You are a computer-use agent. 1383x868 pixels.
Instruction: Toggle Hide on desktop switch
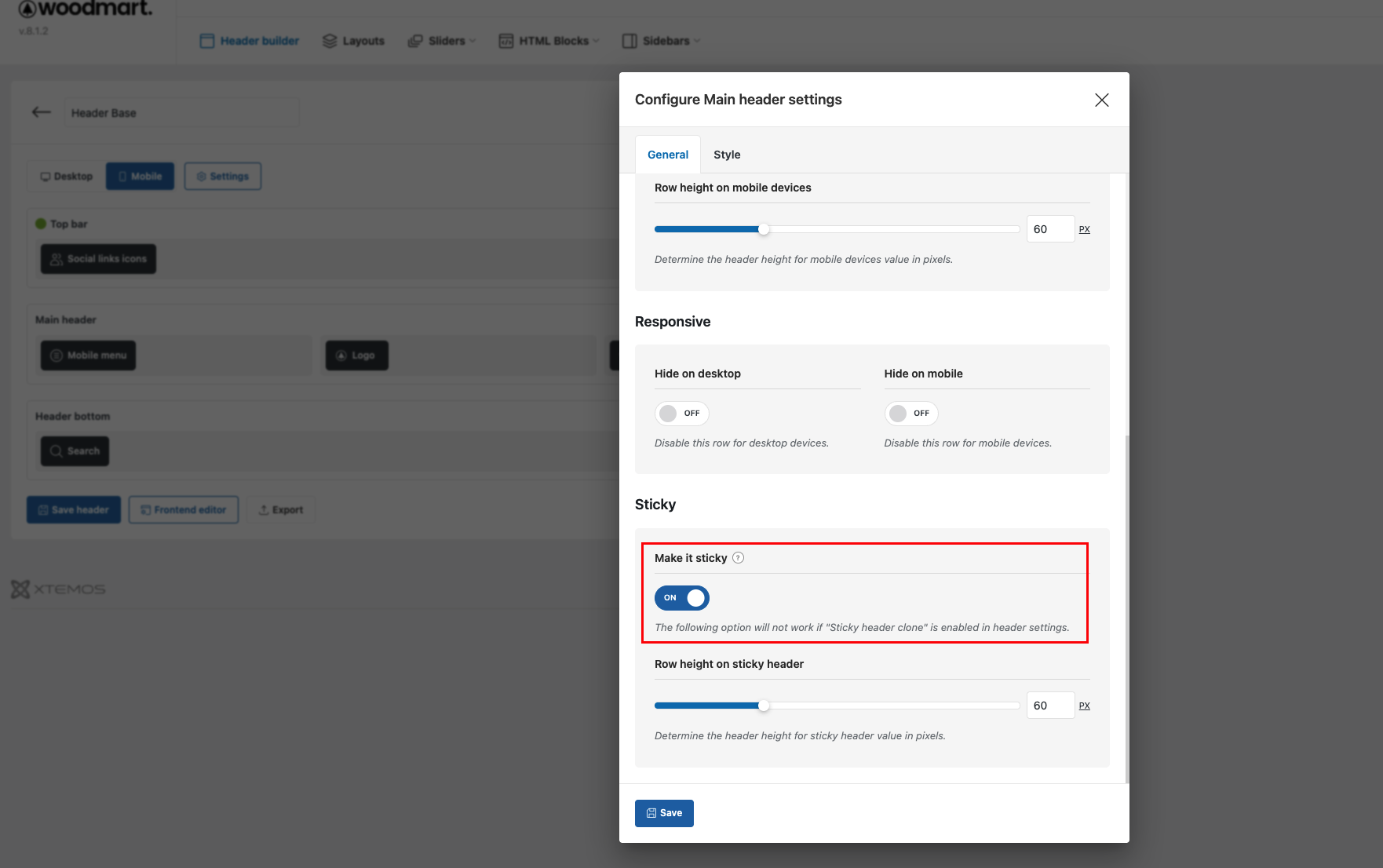pos(682,413)
